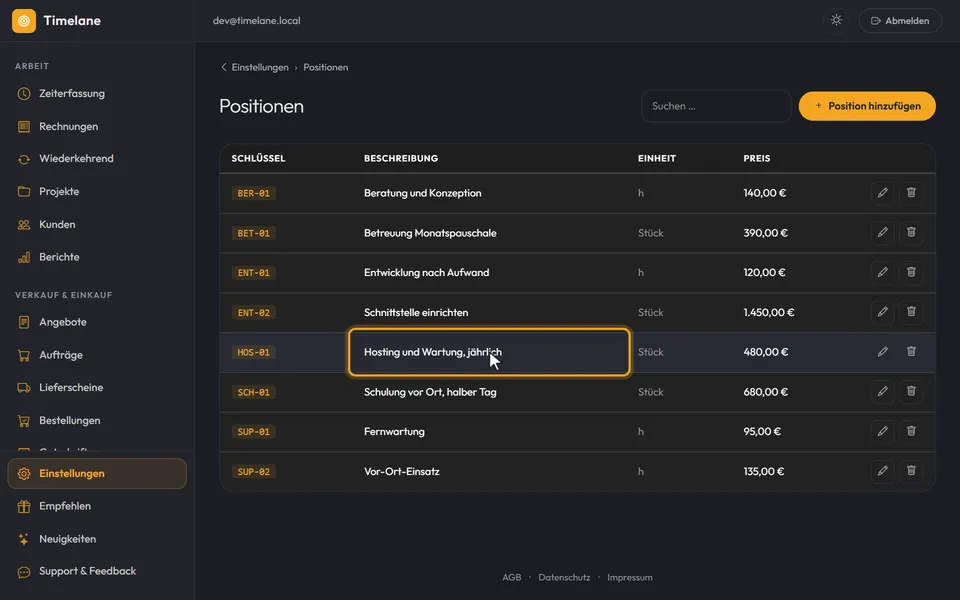
Task: Edit the HOS-01 Hosting und Wartung position
Action: (x=882, y=352)
